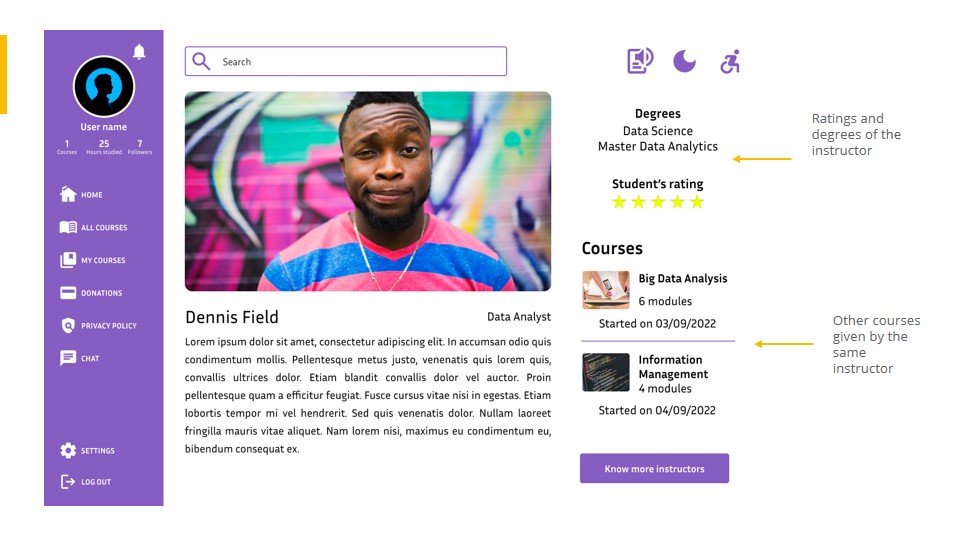Click inside the Search input field

coord(360,62)
